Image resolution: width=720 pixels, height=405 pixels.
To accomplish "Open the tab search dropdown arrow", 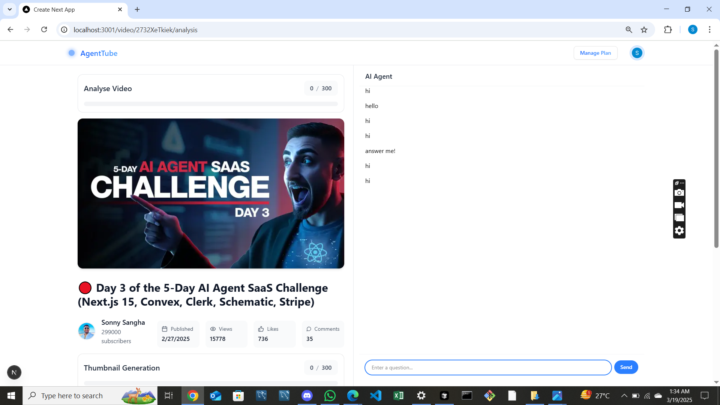I will [10, 9].
